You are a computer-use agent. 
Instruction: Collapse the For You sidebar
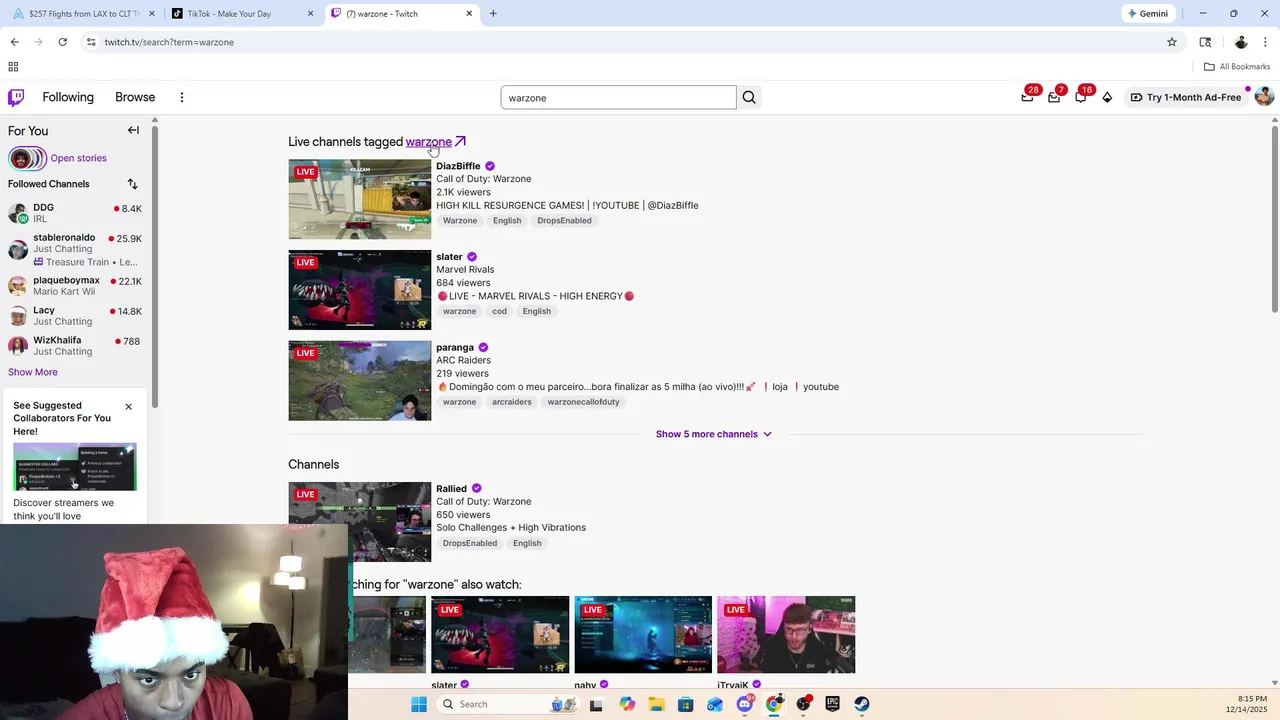[x=133, y=130]
